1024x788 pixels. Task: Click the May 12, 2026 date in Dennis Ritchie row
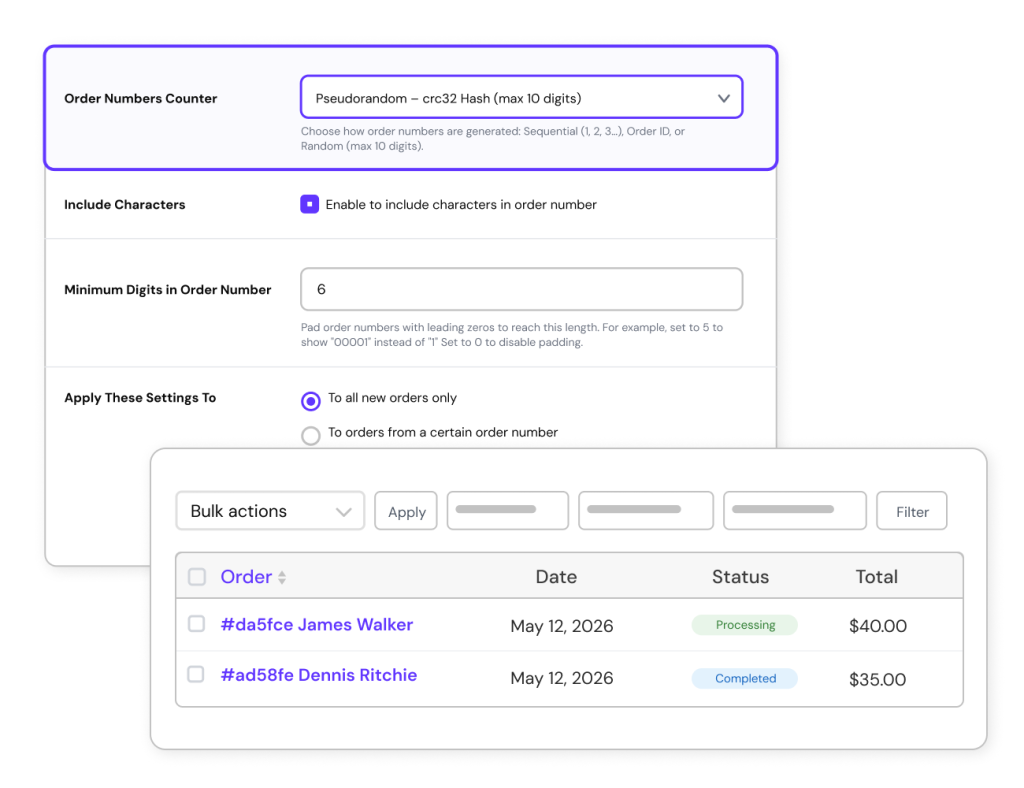click(562, 678)
